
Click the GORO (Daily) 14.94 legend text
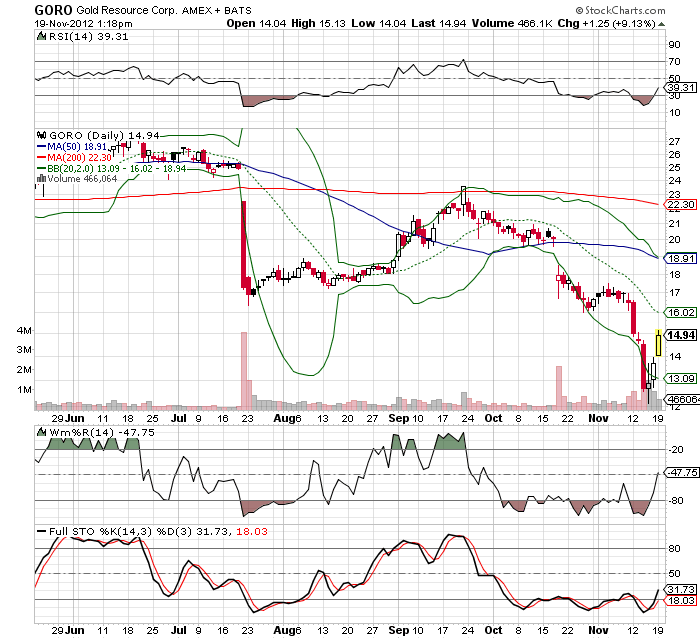tap(104, 135)
